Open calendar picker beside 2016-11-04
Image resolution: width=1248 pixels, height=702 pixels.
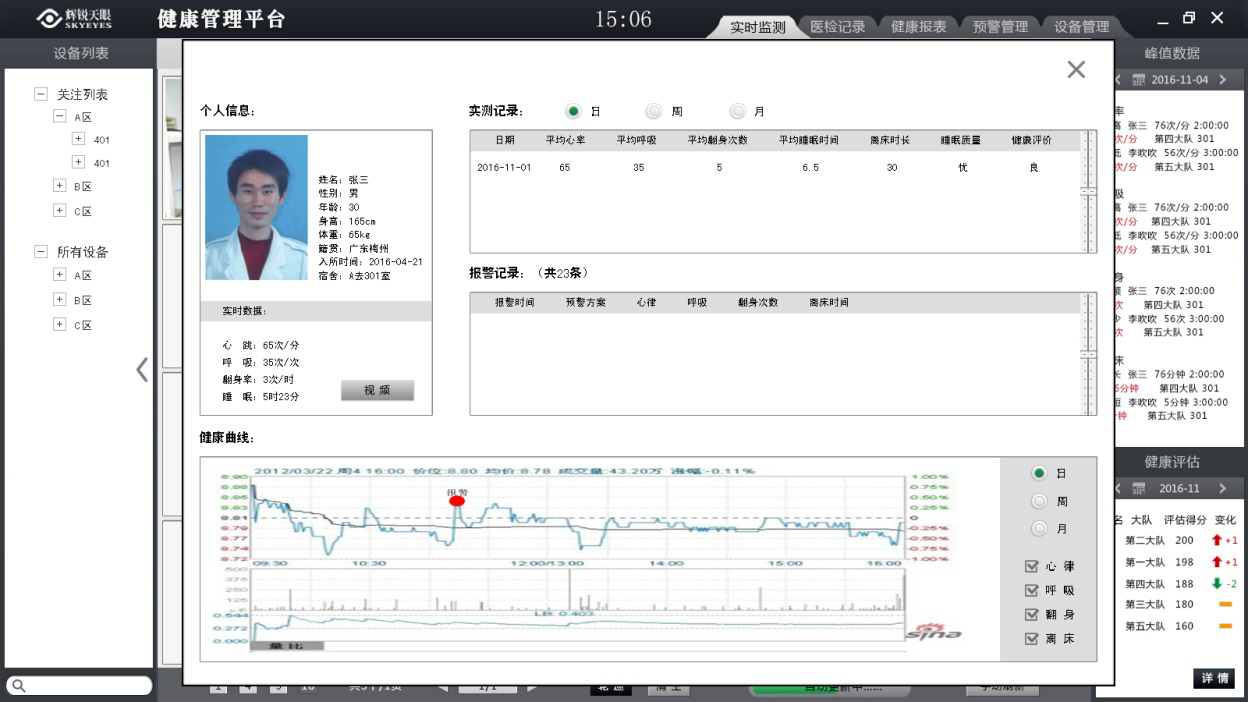click(1138, 79)
